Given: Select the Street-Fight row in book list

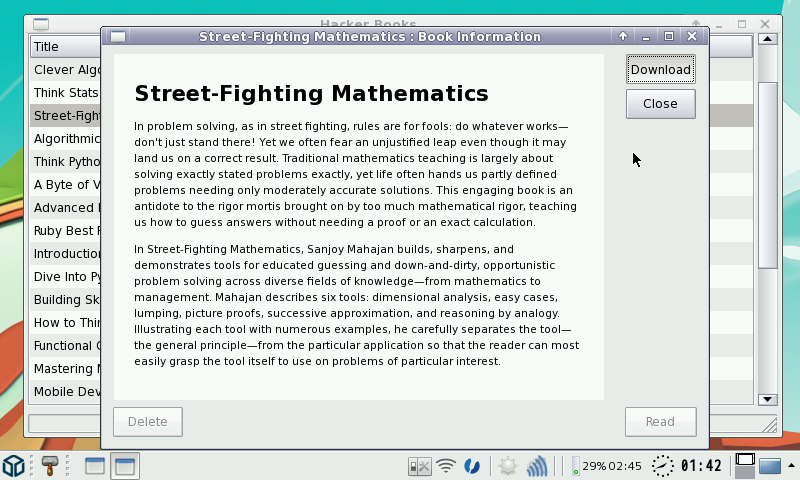Looking at the screenshot, I should [x=65, y=115].
